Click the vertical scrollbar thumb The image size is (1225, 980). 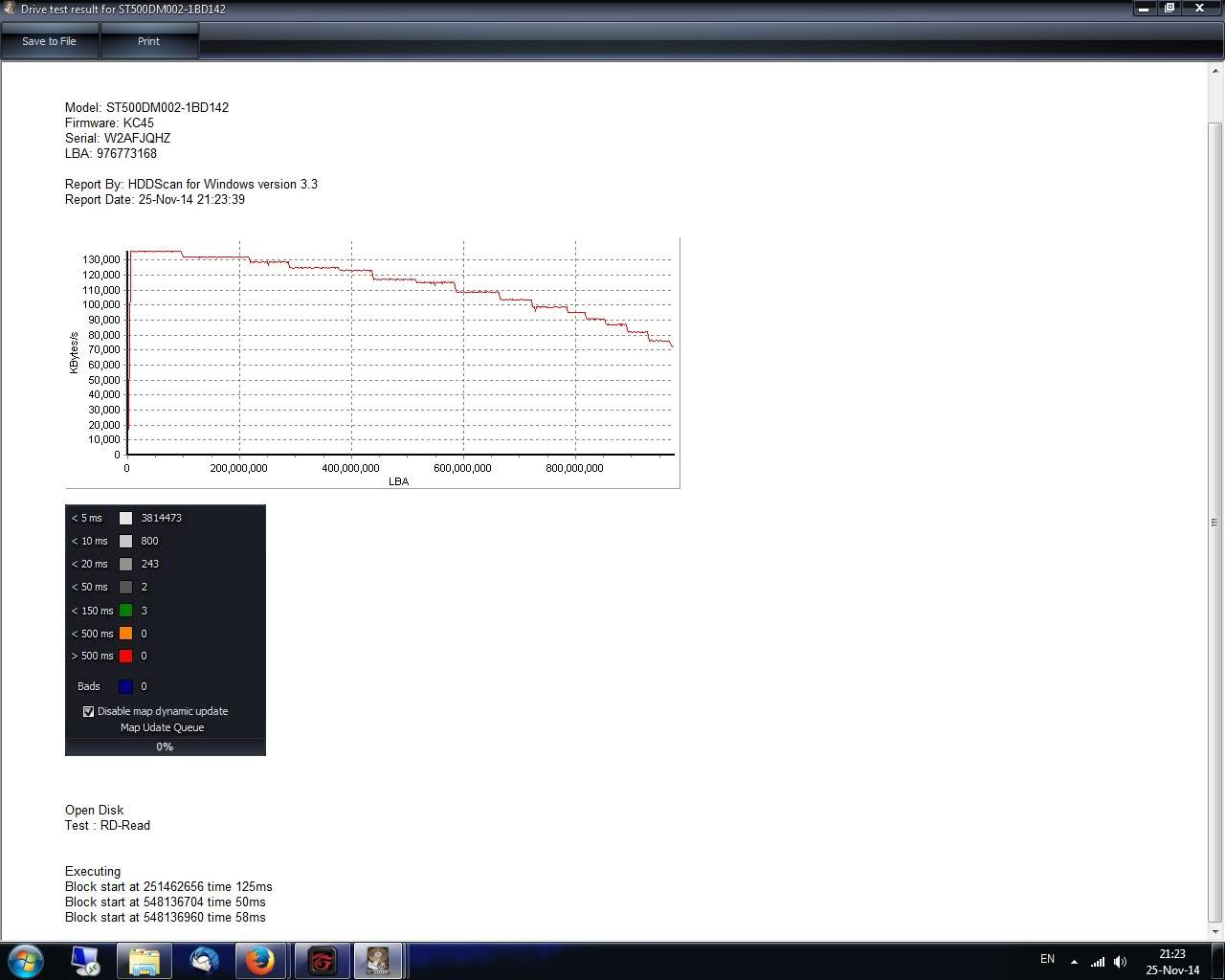coord(1214,522)
